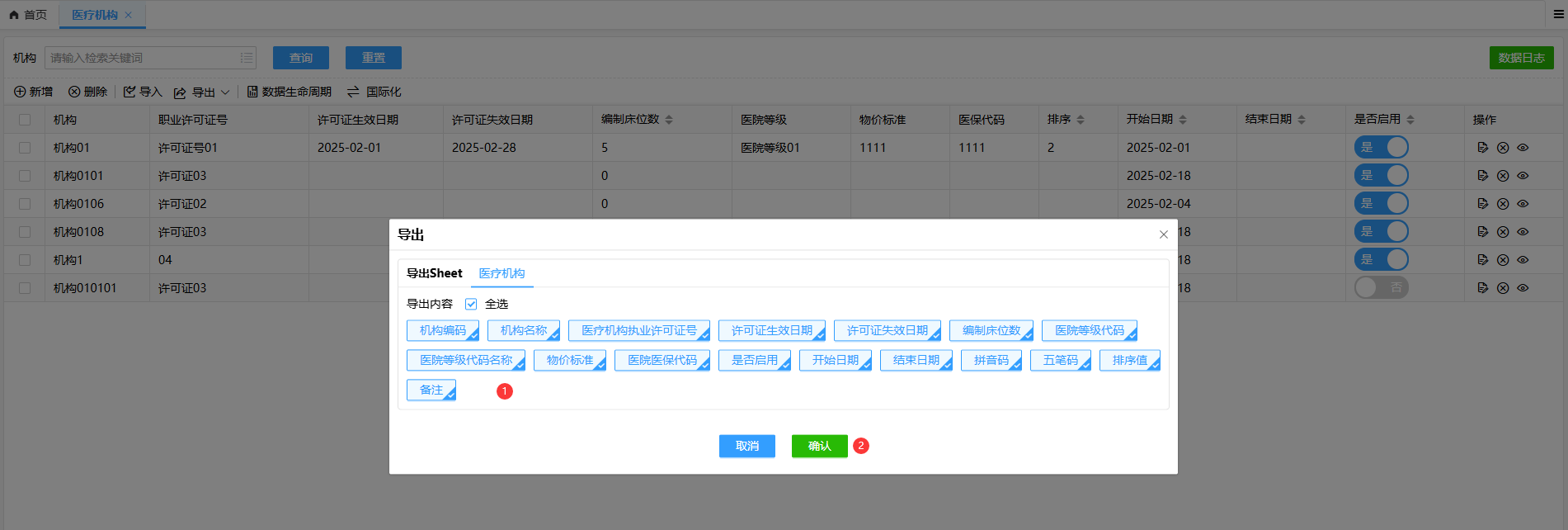Click the delete icon for 机构0101 row
1568x530 pixels.
[x=1503, y=176]
